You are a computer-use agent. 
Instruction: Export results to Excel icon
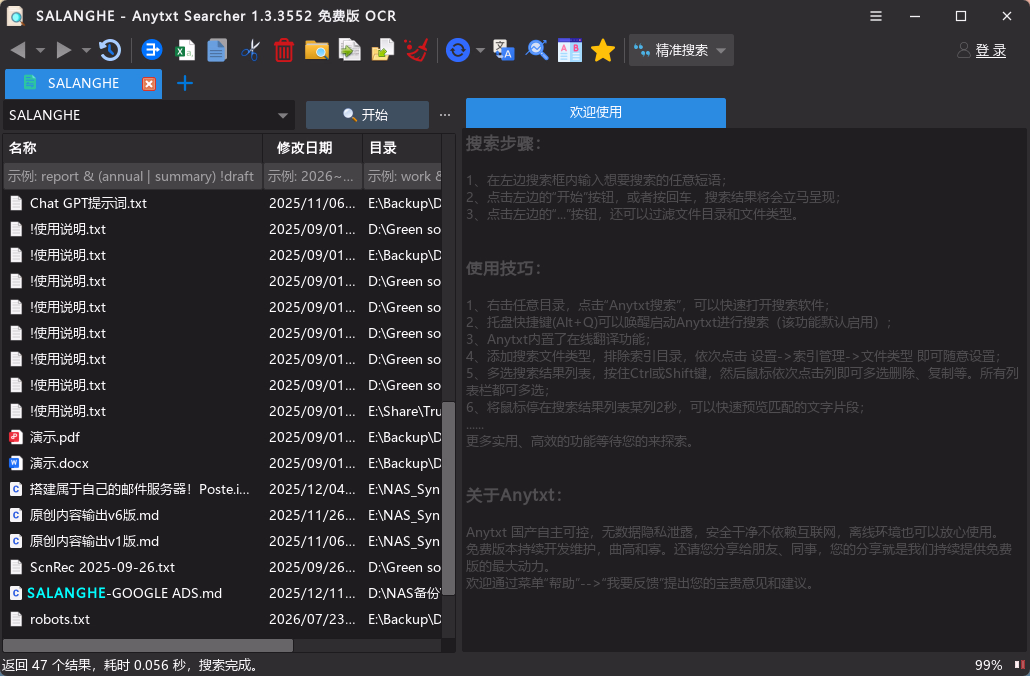(185, 50)
